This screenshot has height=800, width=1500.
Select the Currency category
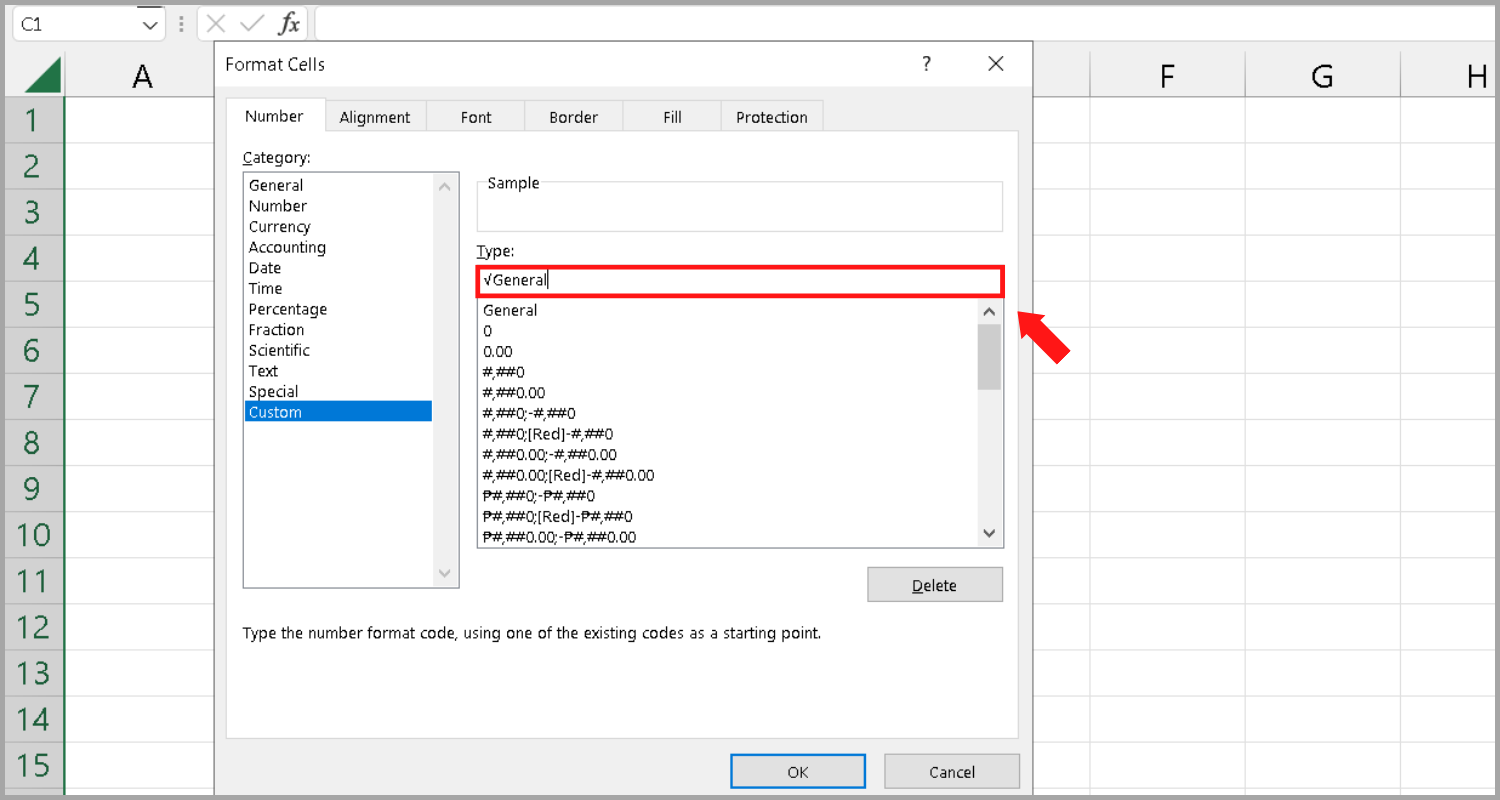279,226
